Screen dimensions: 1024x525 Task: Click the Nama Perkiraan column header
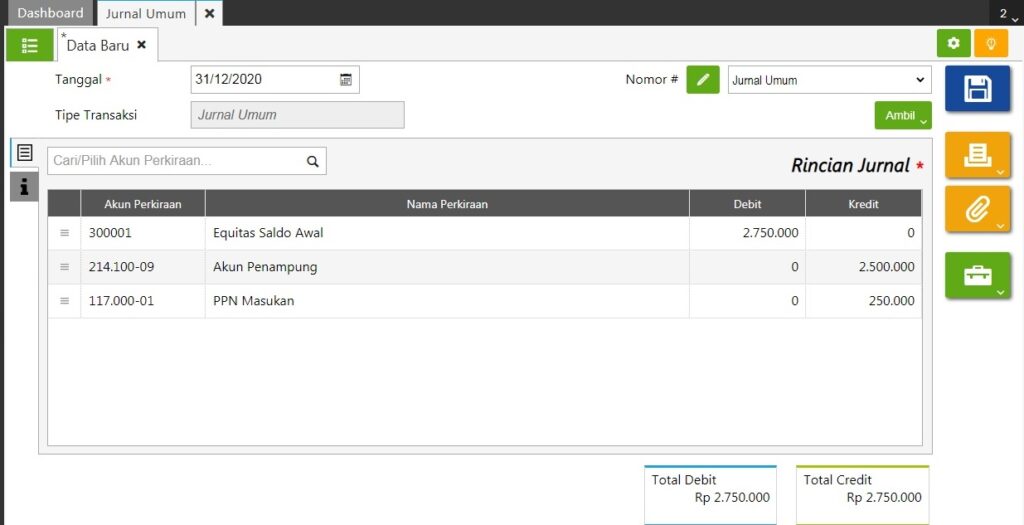point(447,204)
